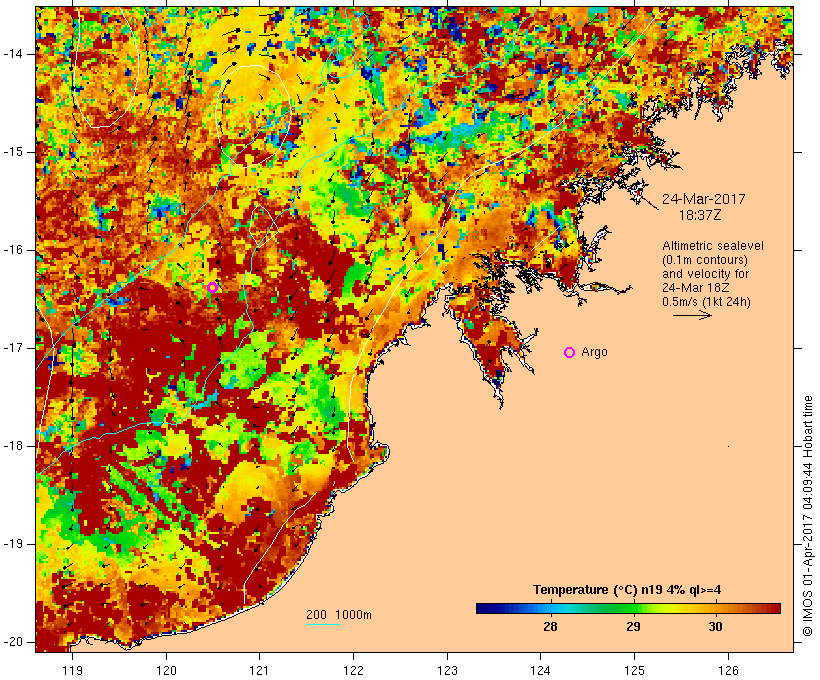Image resolution: width=820 pixels, height=680 pixels.
Task: Click the 'Temperature (°C) n19 4% ql>=4' title
Action: point(627,590)
